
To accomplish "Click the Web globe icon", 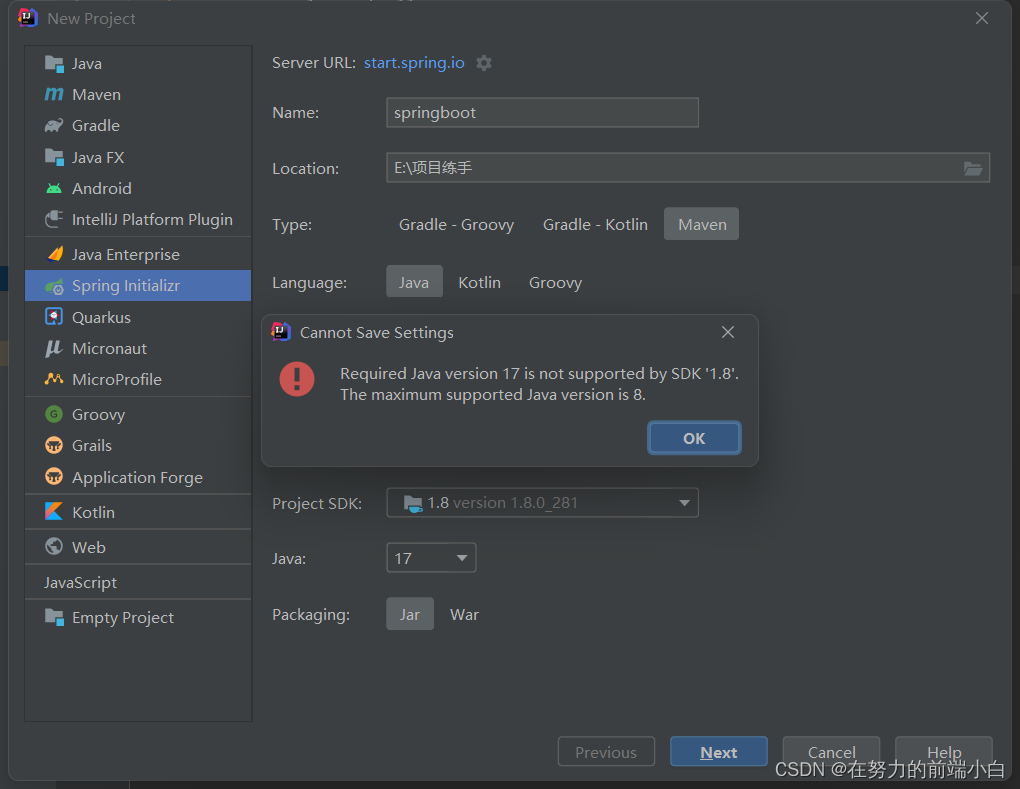I will coord(54,546).
